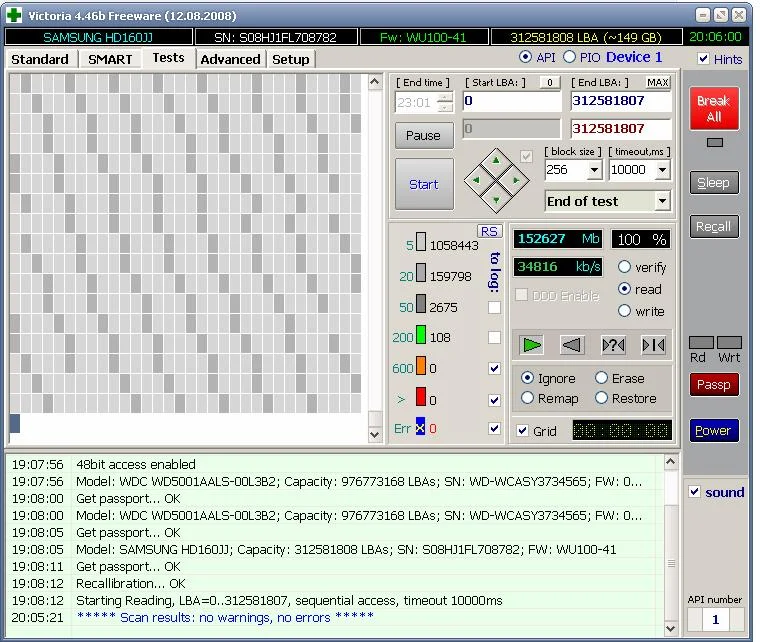Disable the sound checkbox
The width and height of the screenshot is (760, 642).
coord(695,492)
